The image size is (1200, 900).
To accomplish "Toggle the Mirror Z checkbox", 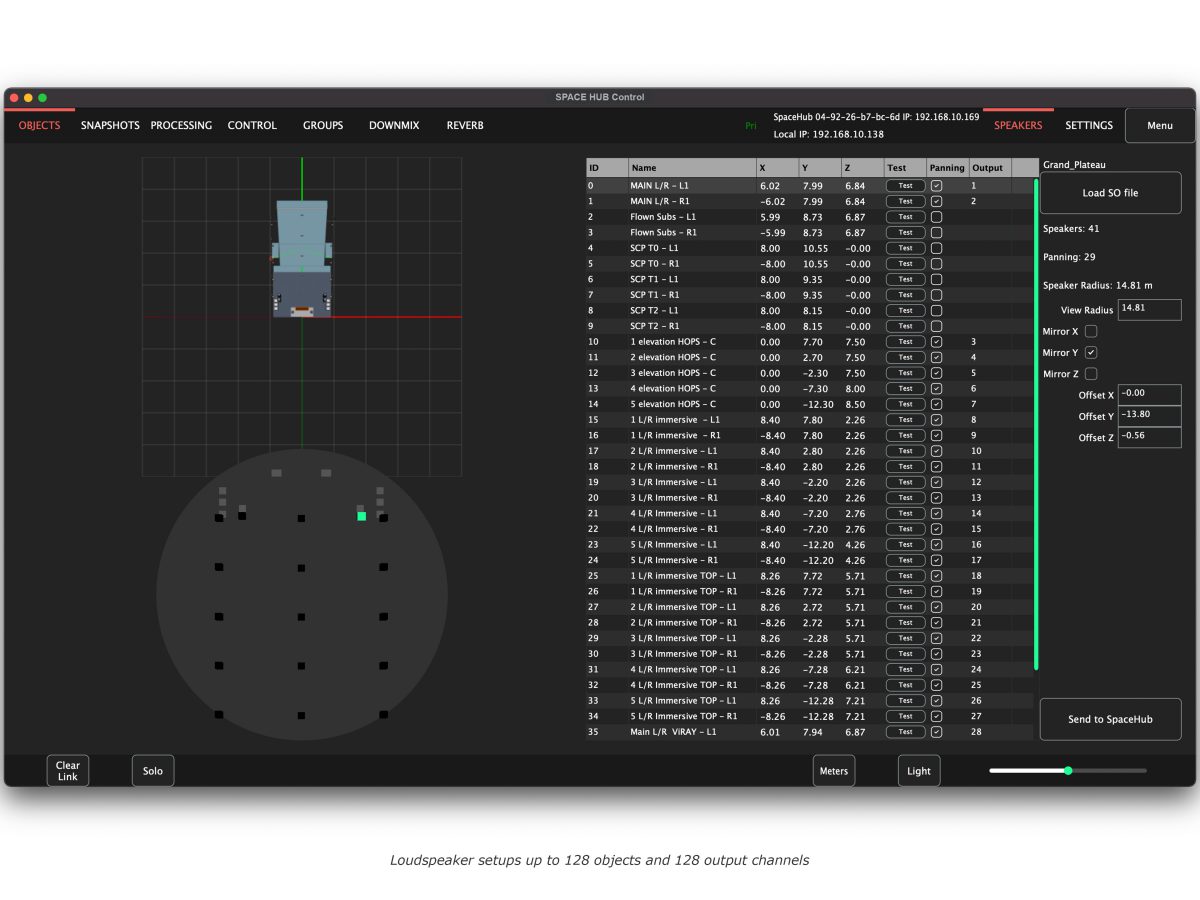I will (x=1091, y=374).
